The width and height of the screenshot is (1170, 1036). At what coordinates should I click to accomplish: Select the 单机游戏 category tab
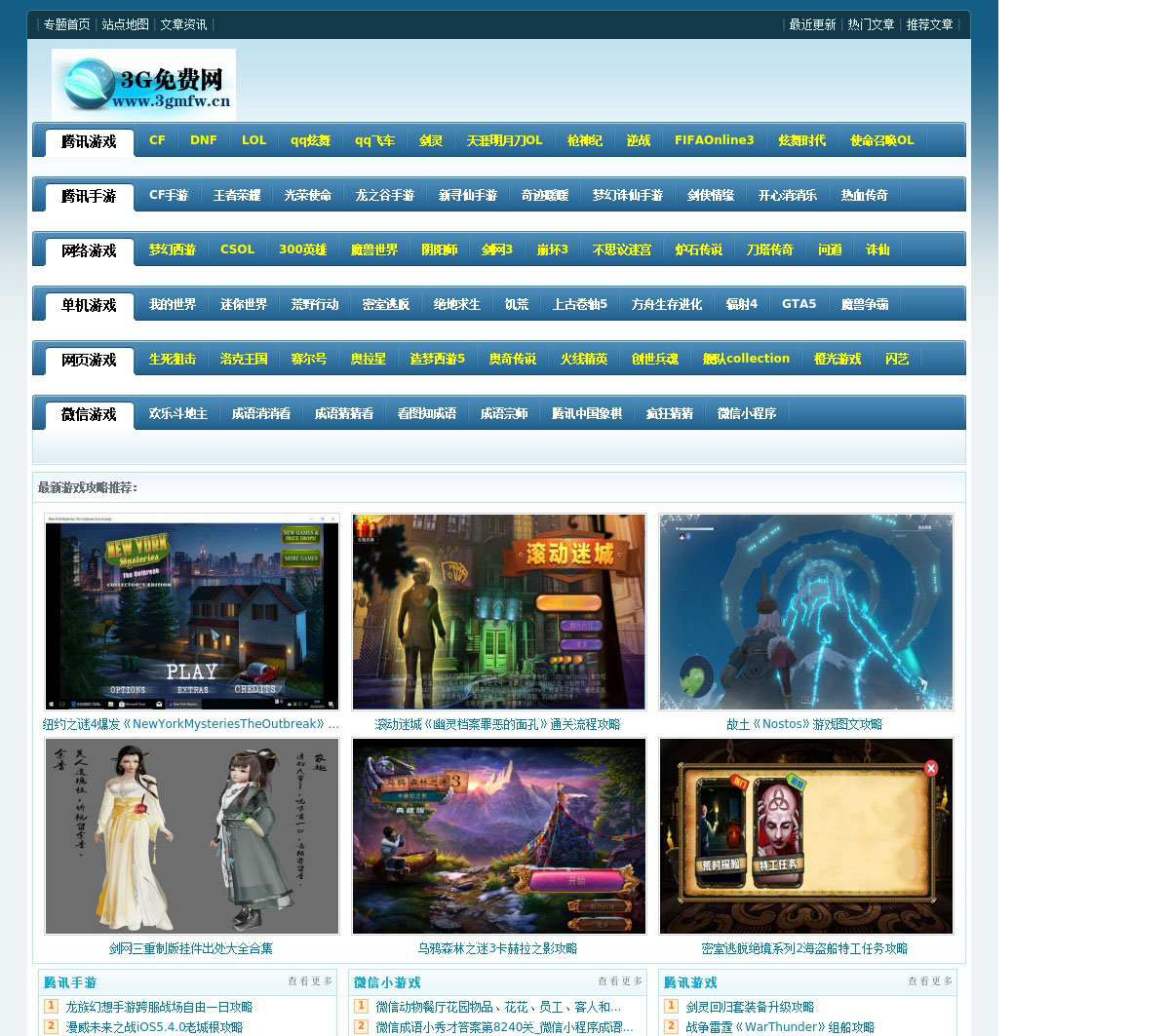click(x=89, y=306)
